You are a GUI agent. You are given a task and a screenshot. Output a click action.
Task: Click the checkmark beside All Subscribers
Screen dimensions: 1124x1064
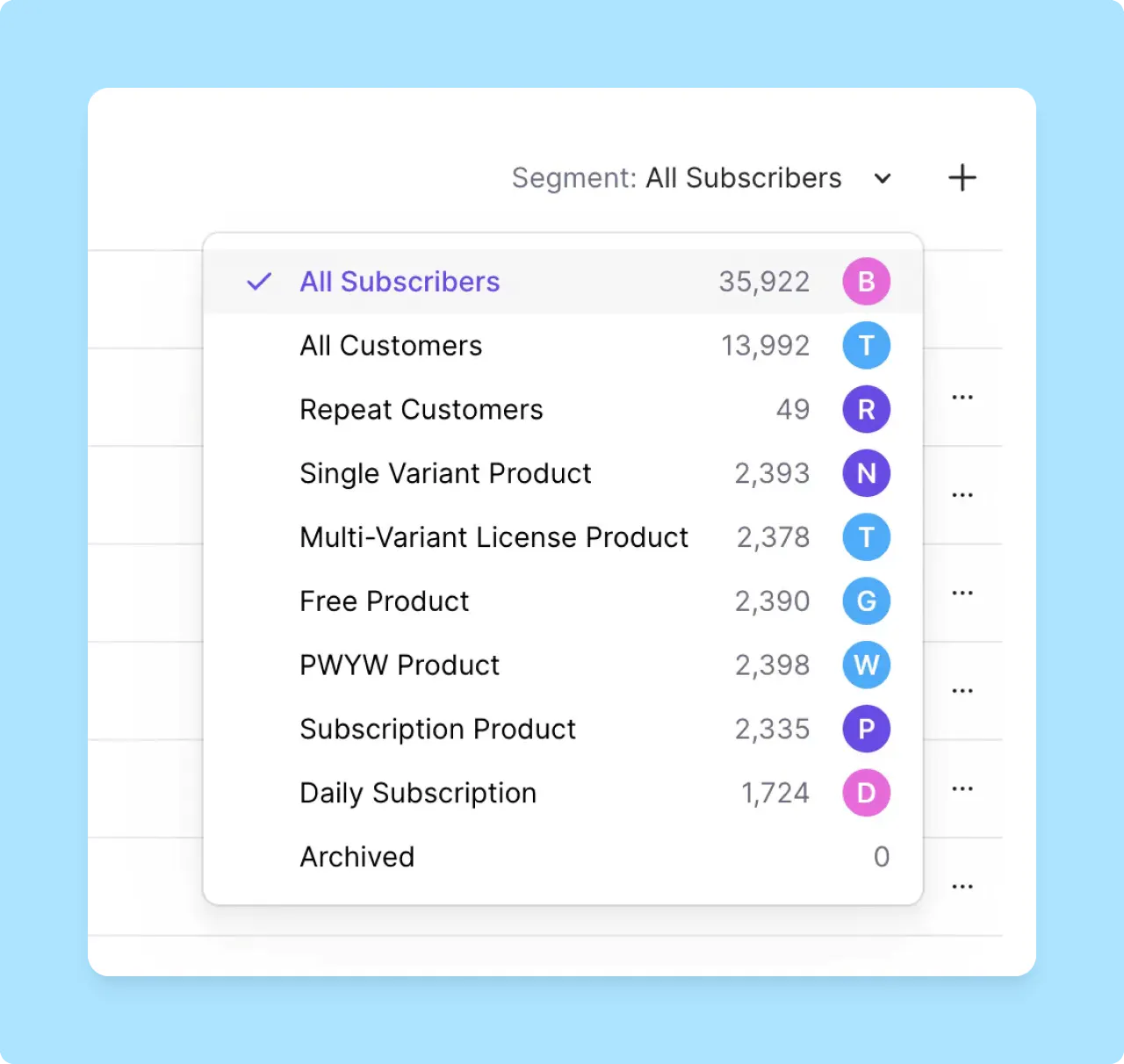pyautogui.click(x=258, y=281)
